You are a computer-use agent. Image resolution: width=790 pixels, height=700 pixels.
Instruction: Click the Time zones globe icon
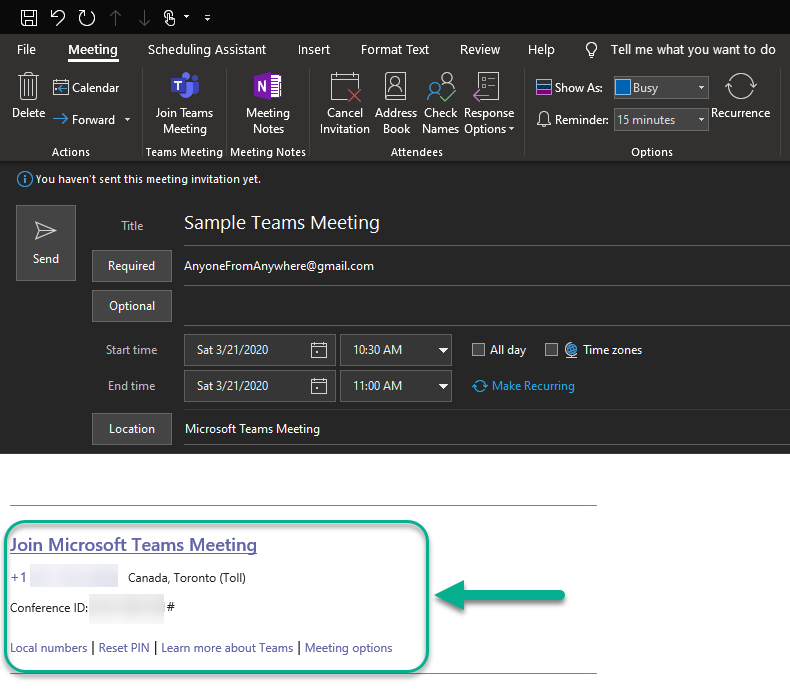click(x=571, y=350)
